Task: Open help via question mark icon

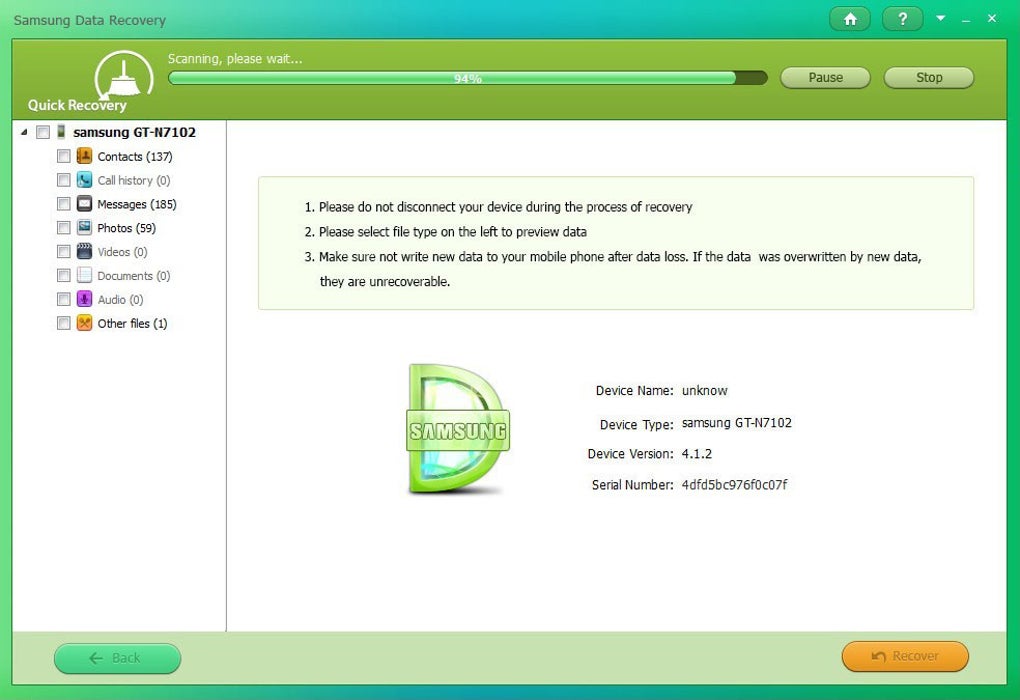Action: (902, 19)
